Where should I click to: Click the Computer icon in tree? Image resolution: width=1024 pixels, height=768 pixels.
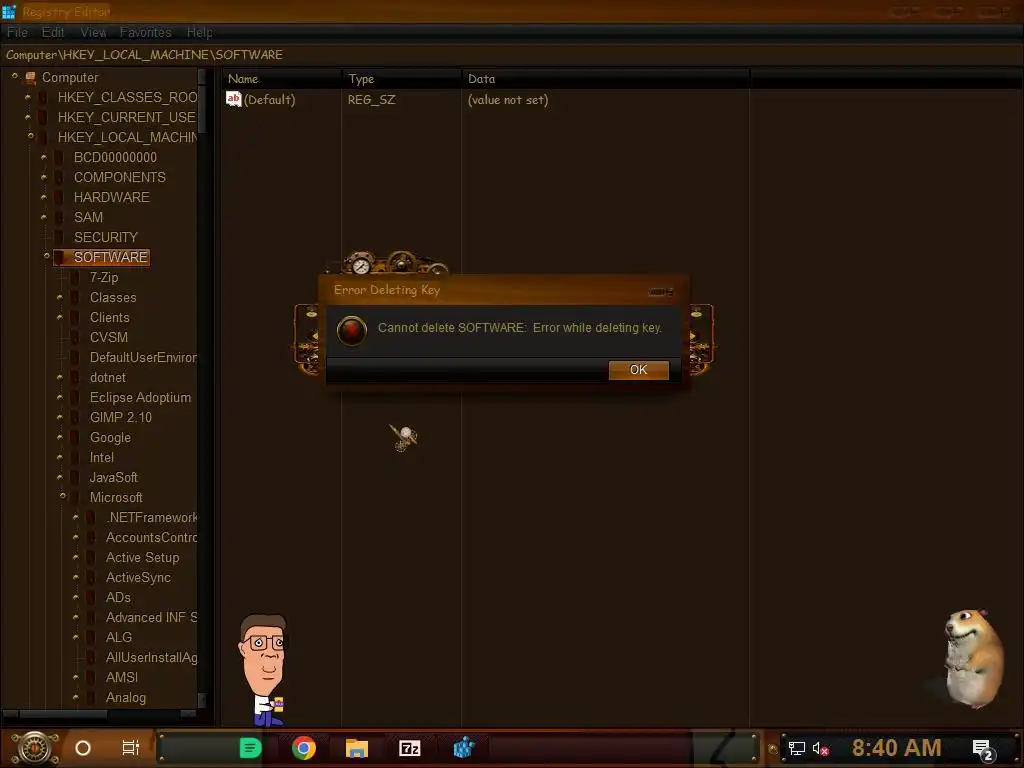tap(30, 78)
